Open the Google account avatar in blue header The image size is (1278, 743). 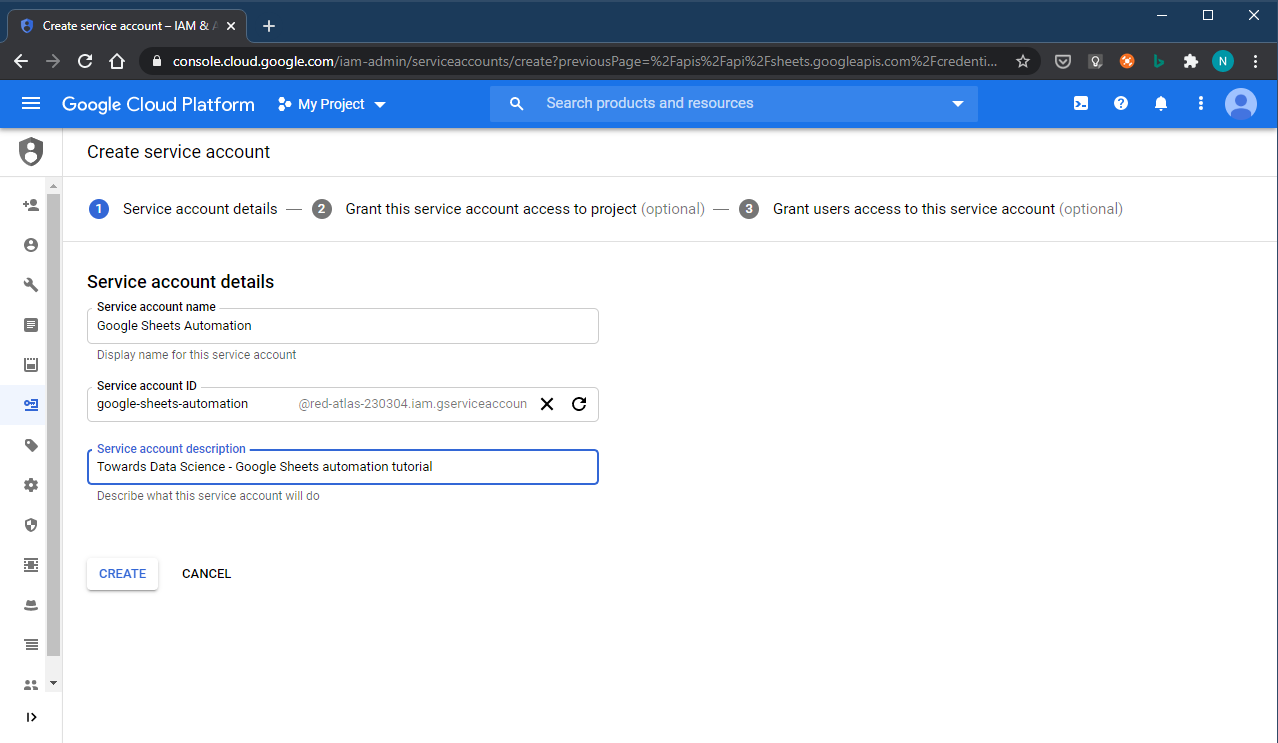coord(1241,103)
